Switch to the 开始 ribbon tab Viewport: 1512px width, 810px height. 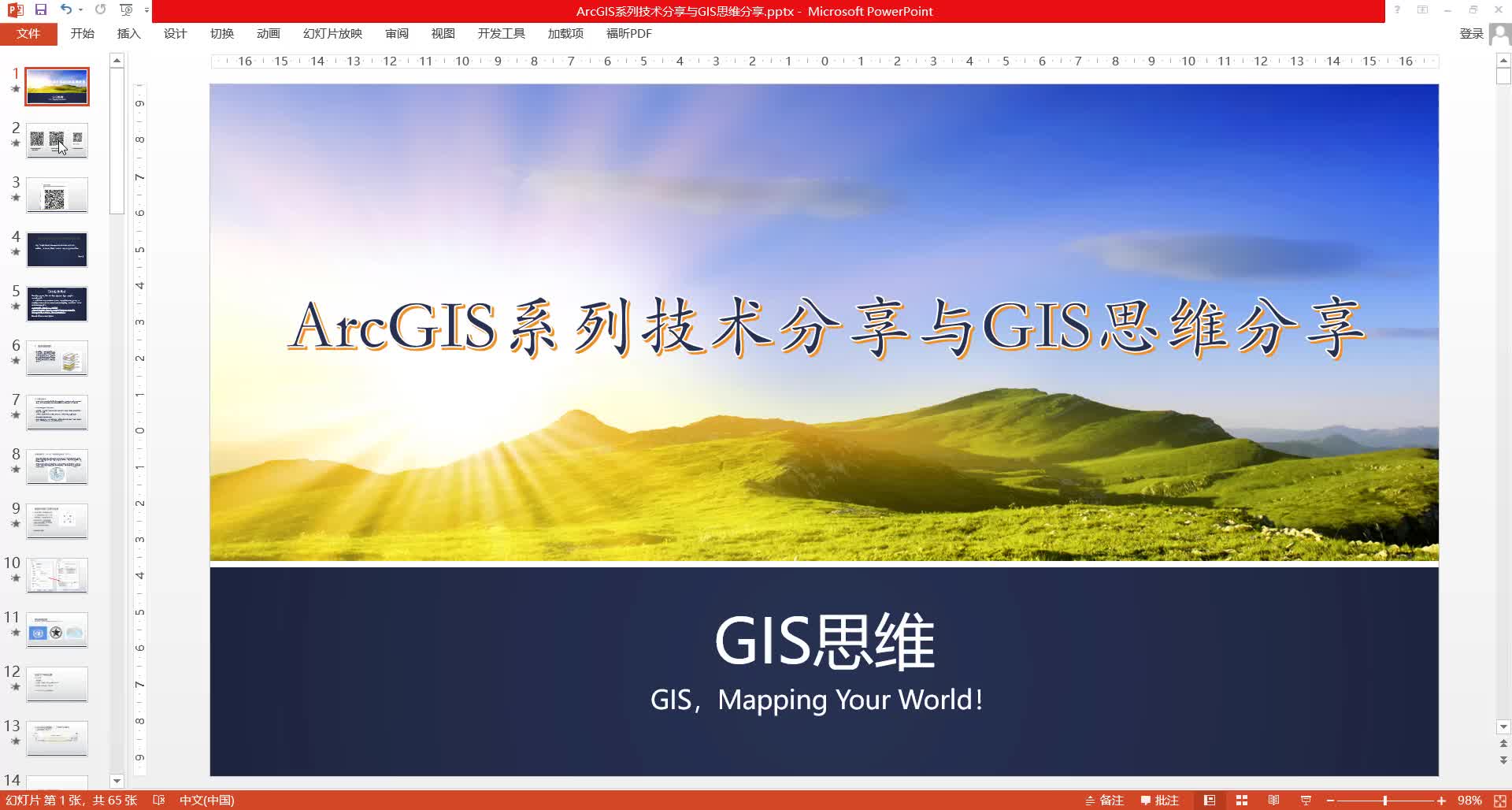(83, 34)
